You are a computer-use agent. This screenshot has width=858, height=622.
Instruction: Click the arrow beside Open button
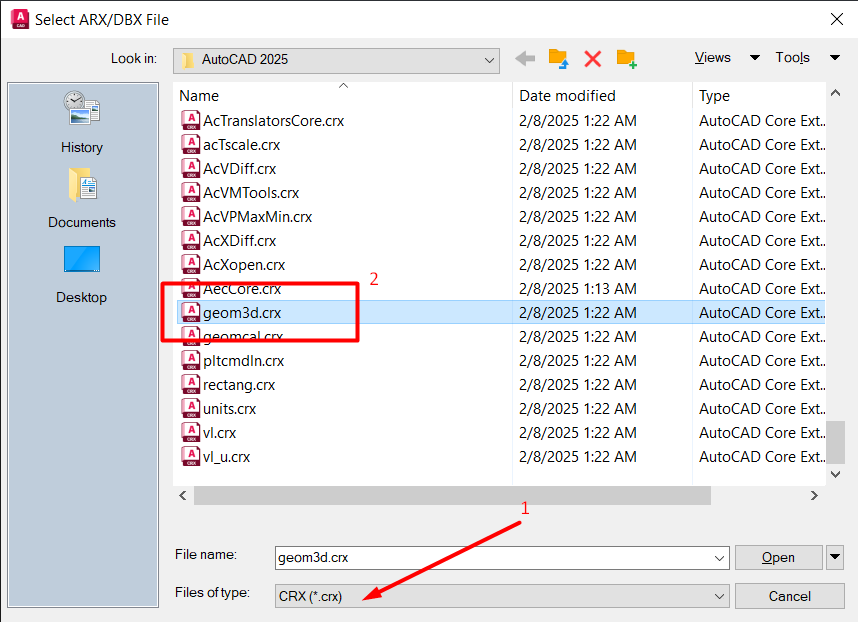(x=835, y=557)
